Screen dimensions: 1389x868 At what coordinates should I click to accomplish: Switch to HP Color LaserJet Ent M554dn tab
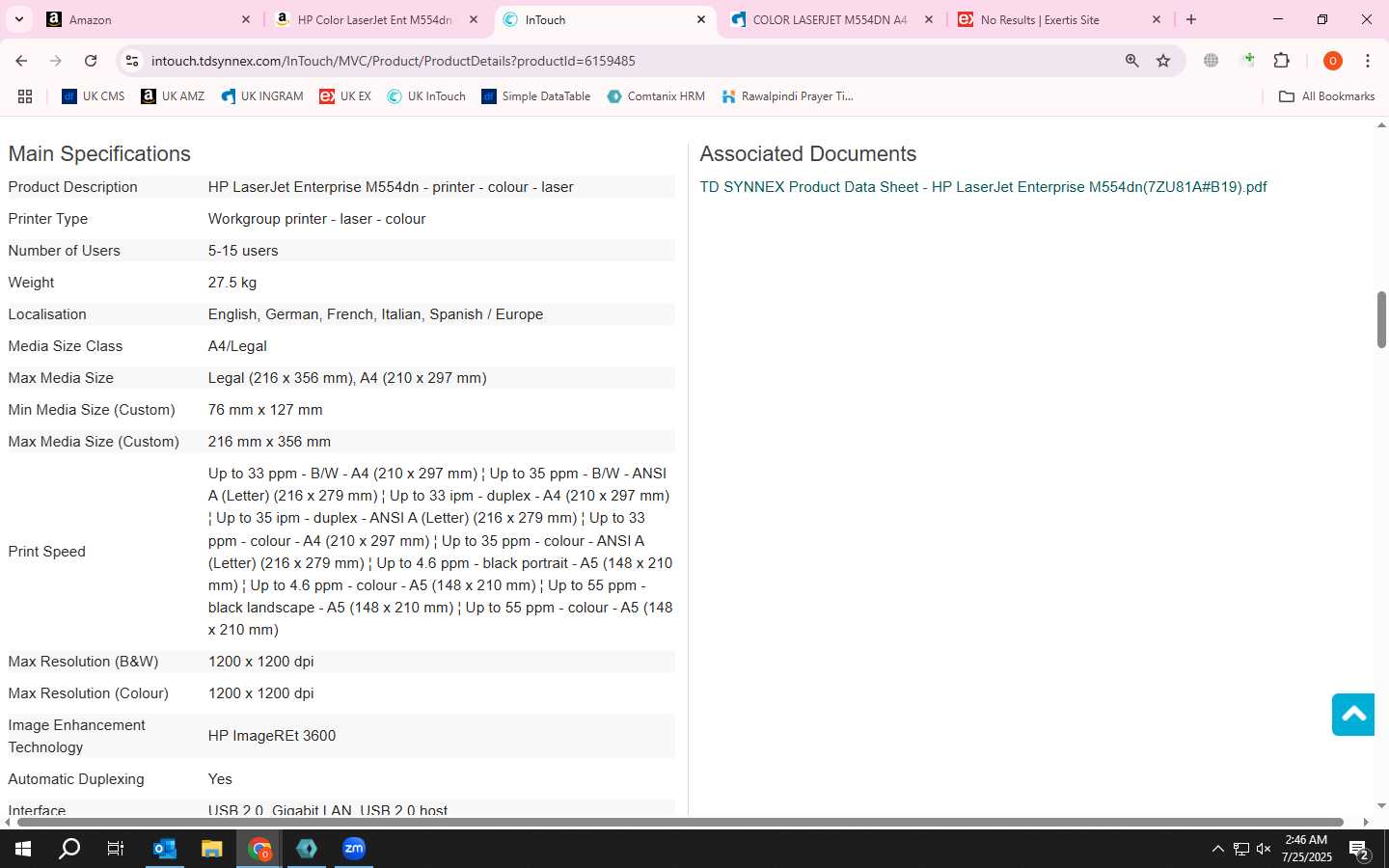pyautogui.click(x=376, y=19)
